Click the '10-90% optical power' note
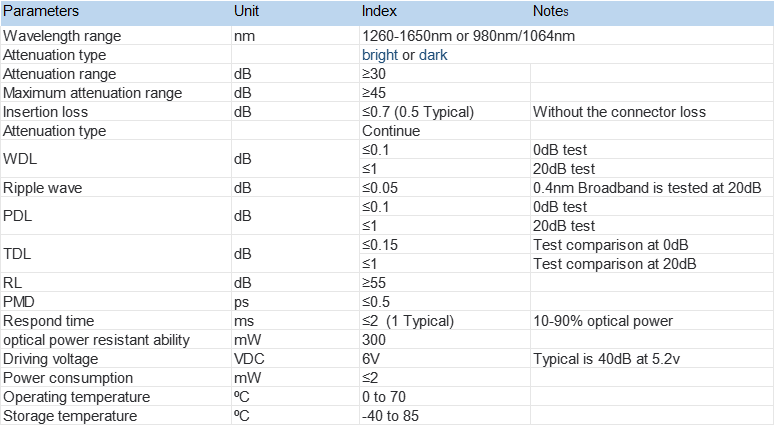The height and width of the screenshot is (425, 774). (604, 321)
